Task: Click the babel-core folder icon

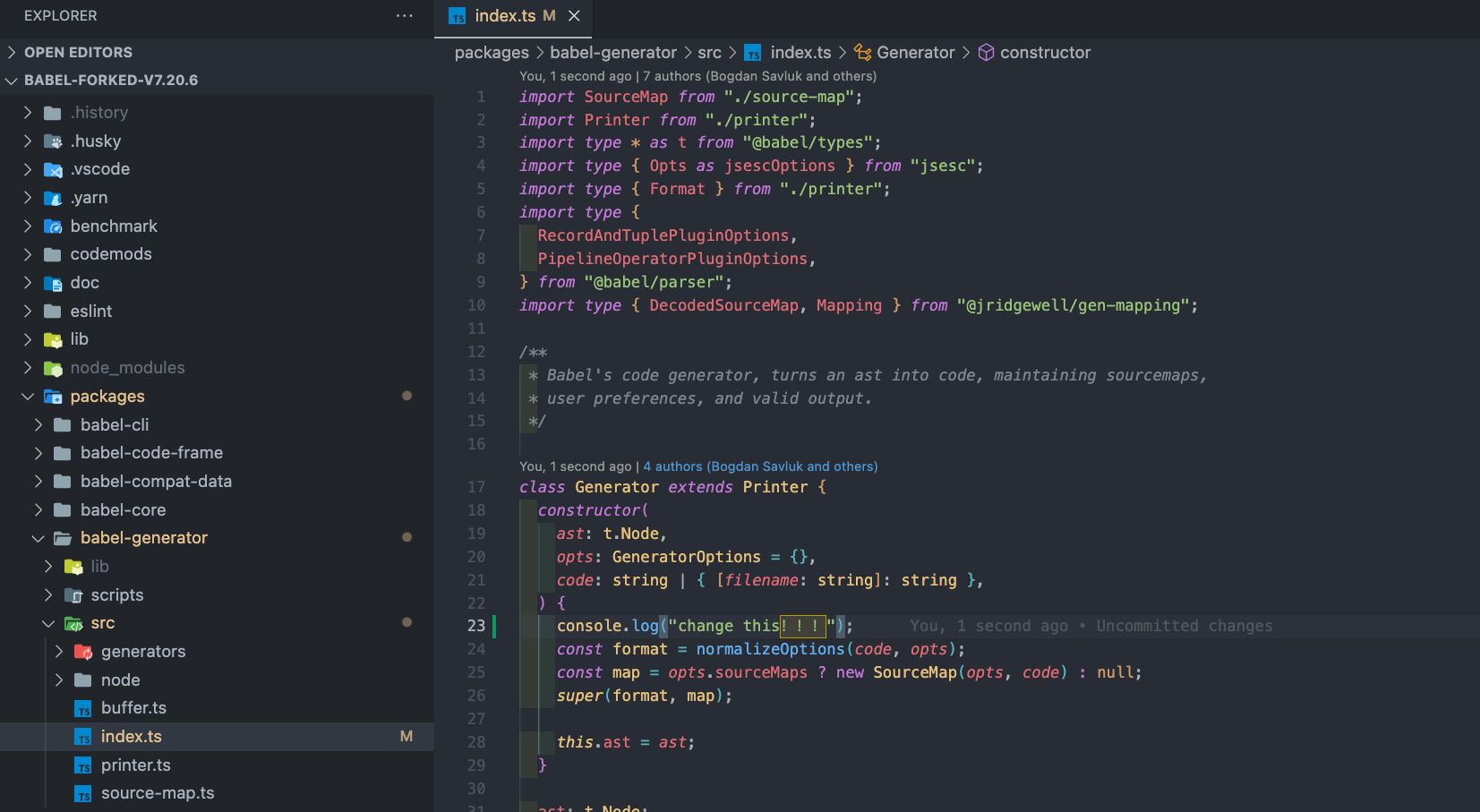Action: point(63,510)
